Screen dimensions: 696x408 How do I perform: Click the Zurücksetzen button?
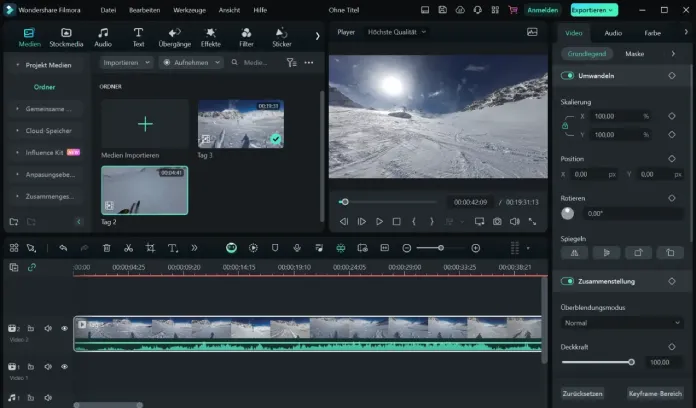coord(582,393)
